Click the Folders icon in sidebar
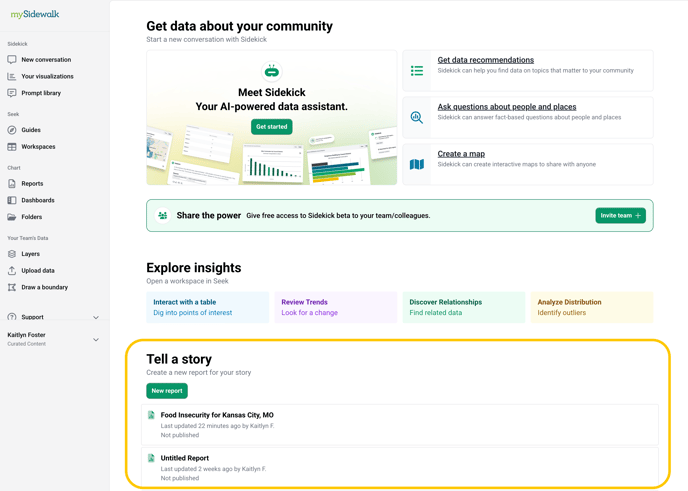Viewport: 688px width, 491px height. tap(12, 217)
